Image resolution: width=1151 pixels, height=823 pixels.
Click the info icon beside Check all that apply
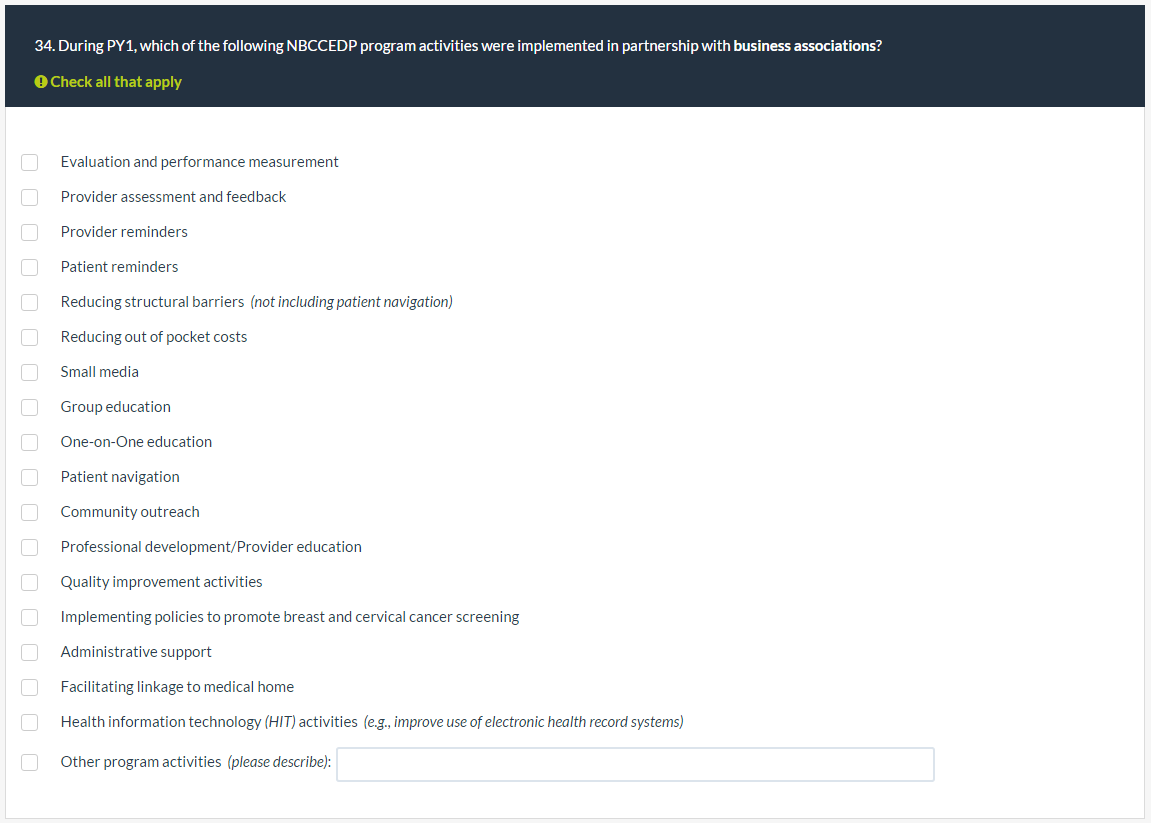(41, 82)
